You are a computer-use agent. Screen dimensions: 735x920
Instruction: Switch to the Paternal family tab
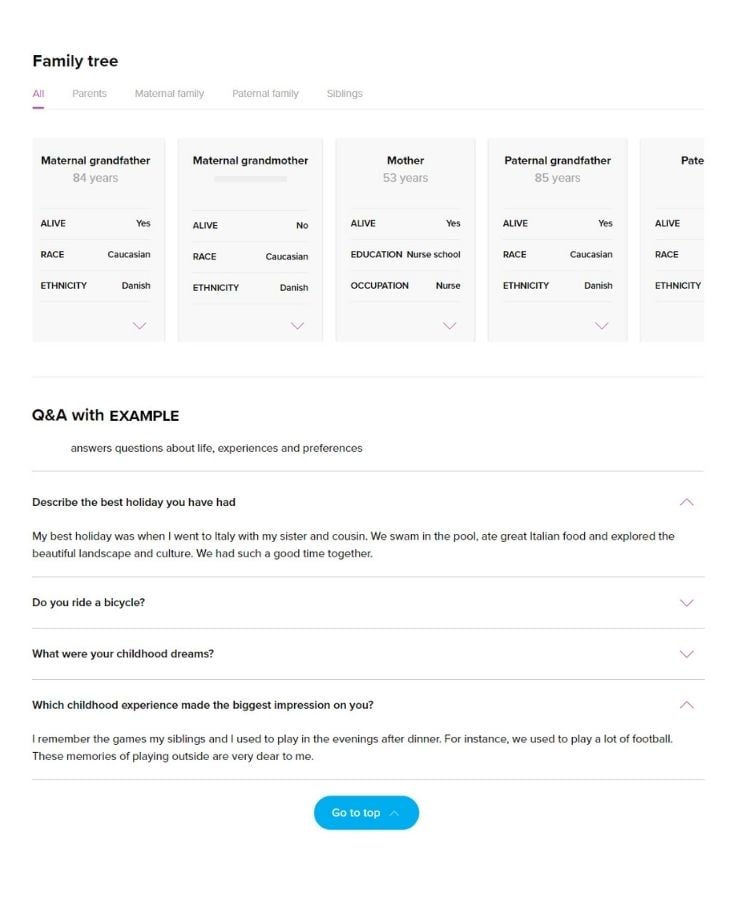click(x=264, y=93)
